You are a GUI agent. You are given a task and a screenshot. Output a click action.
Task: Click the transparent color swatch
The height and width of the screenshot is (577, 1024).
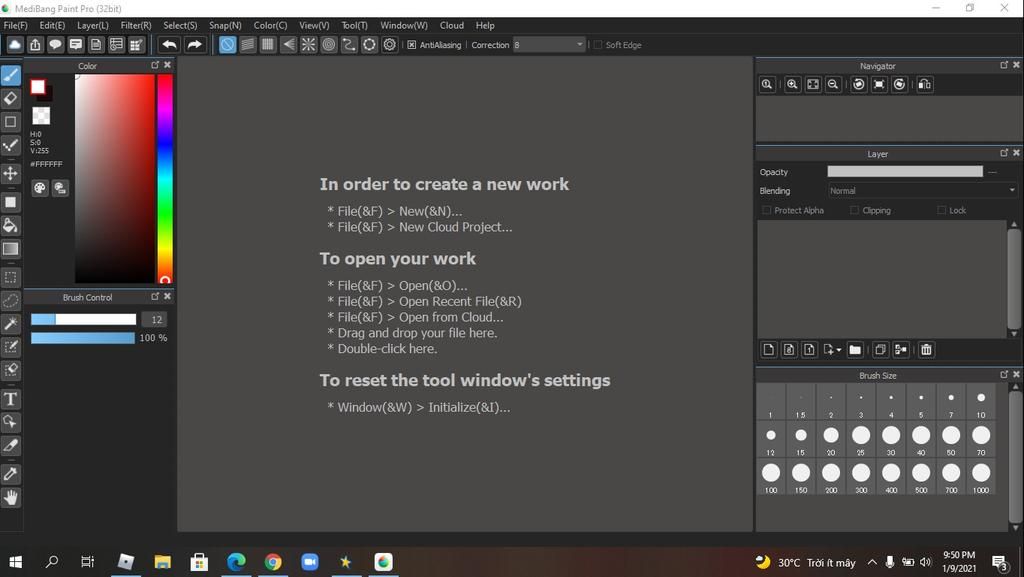click(x=41, y=116)
